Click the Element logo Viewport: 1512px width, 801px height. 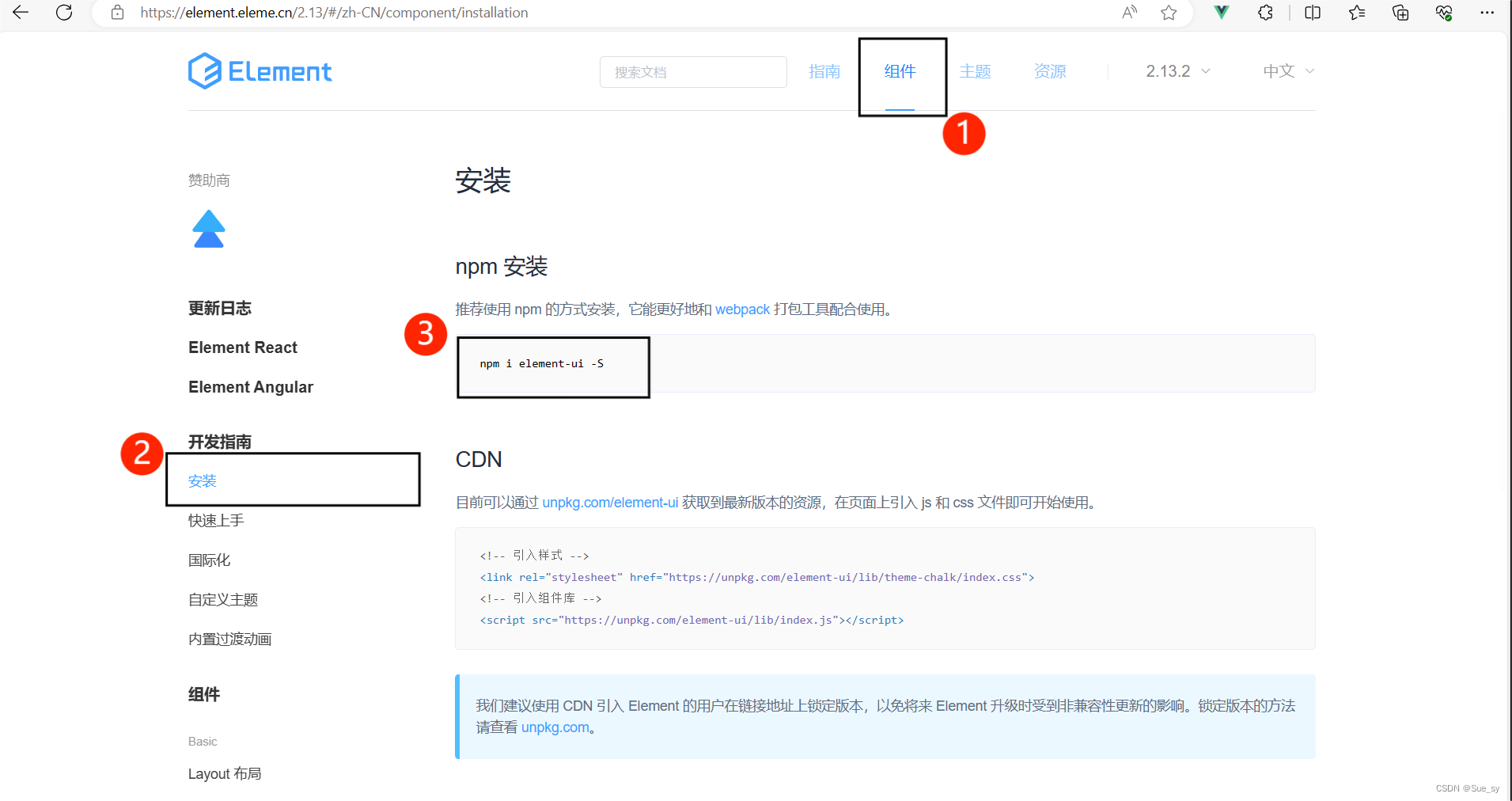click(x=260, y=71)
